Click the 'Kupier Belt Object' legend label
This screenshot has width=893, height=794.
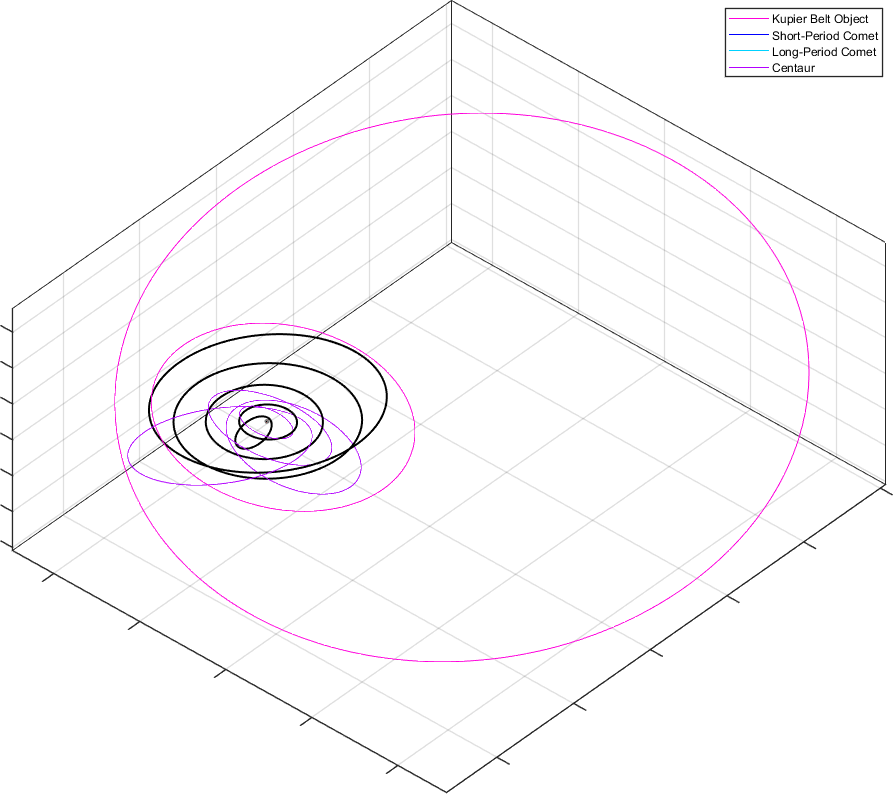[x=820, y=19]
